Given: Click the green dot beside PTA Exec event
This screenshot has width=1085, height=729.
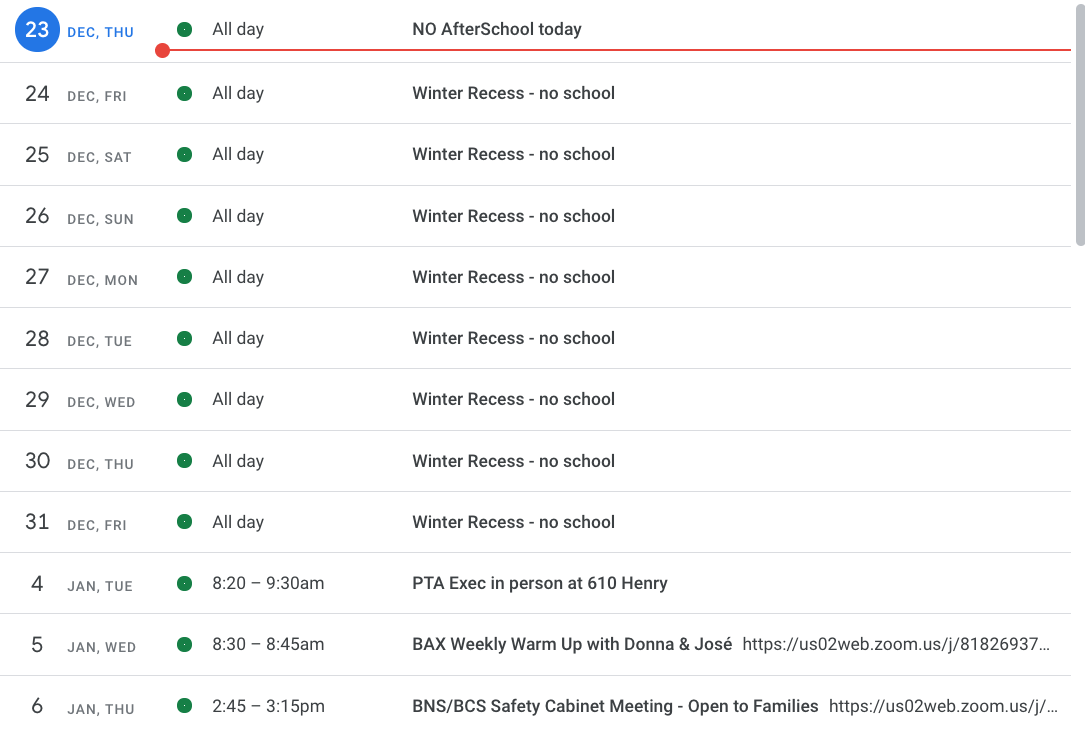Looking at the screenshot, I should [184, 583].
